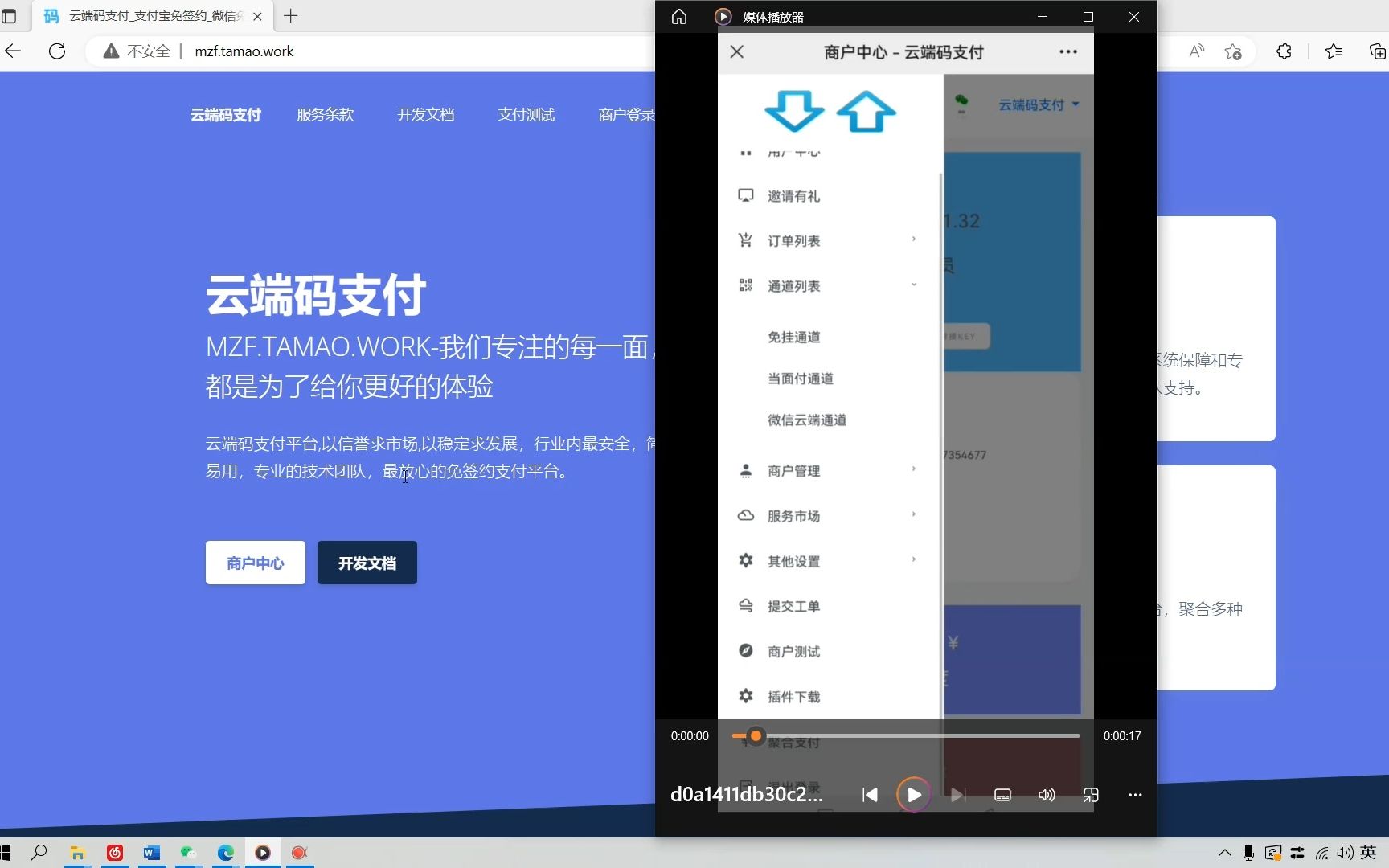Image resolution: width=1389 pixels, height=868 pixels.
Task: Open more options in media player controls
Action: coord(1135,795)
